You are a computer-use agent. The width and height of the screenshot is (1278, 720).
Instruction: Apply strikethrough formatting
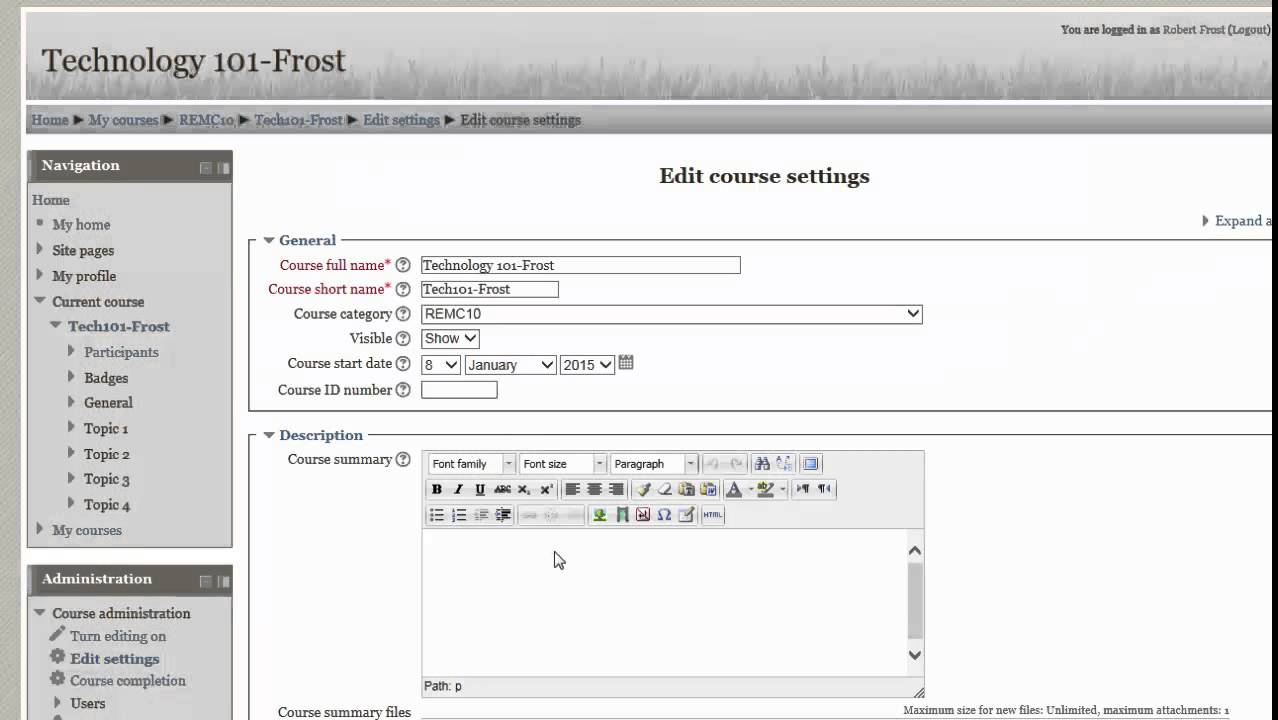coord(502,489)
